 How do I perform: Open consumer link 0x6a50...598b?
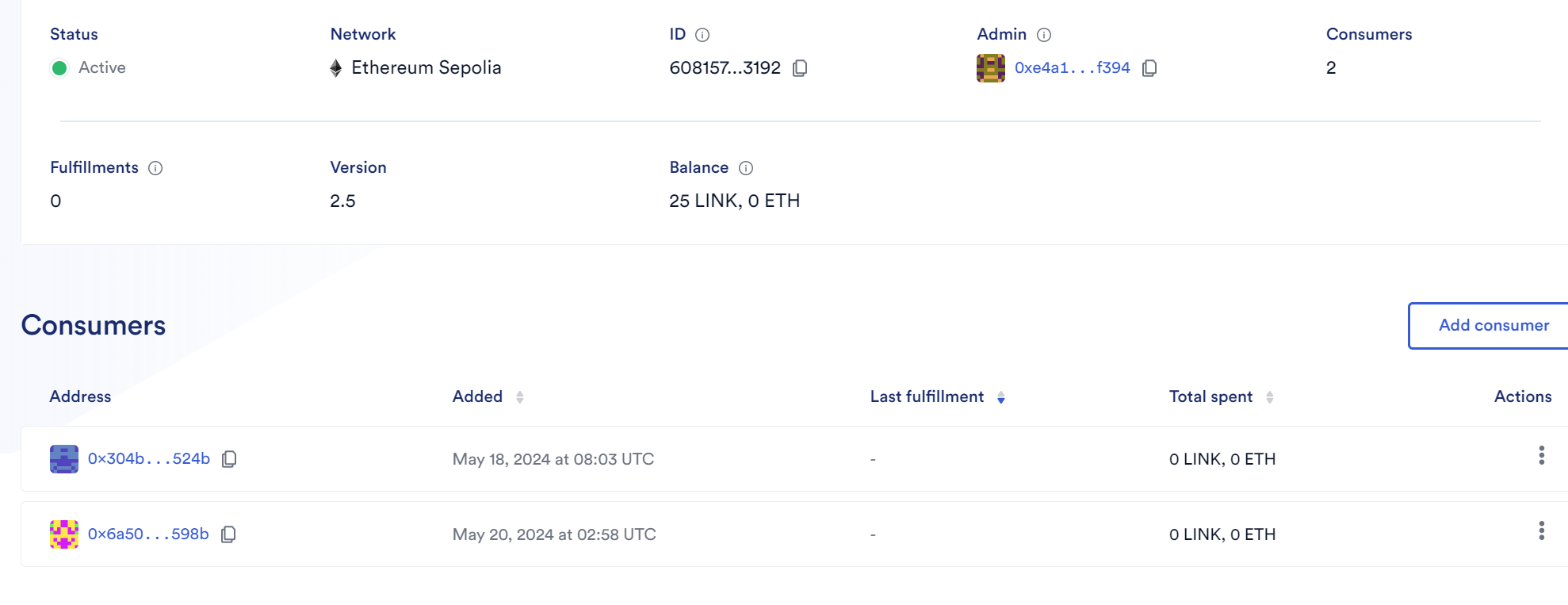pos(148,534)
